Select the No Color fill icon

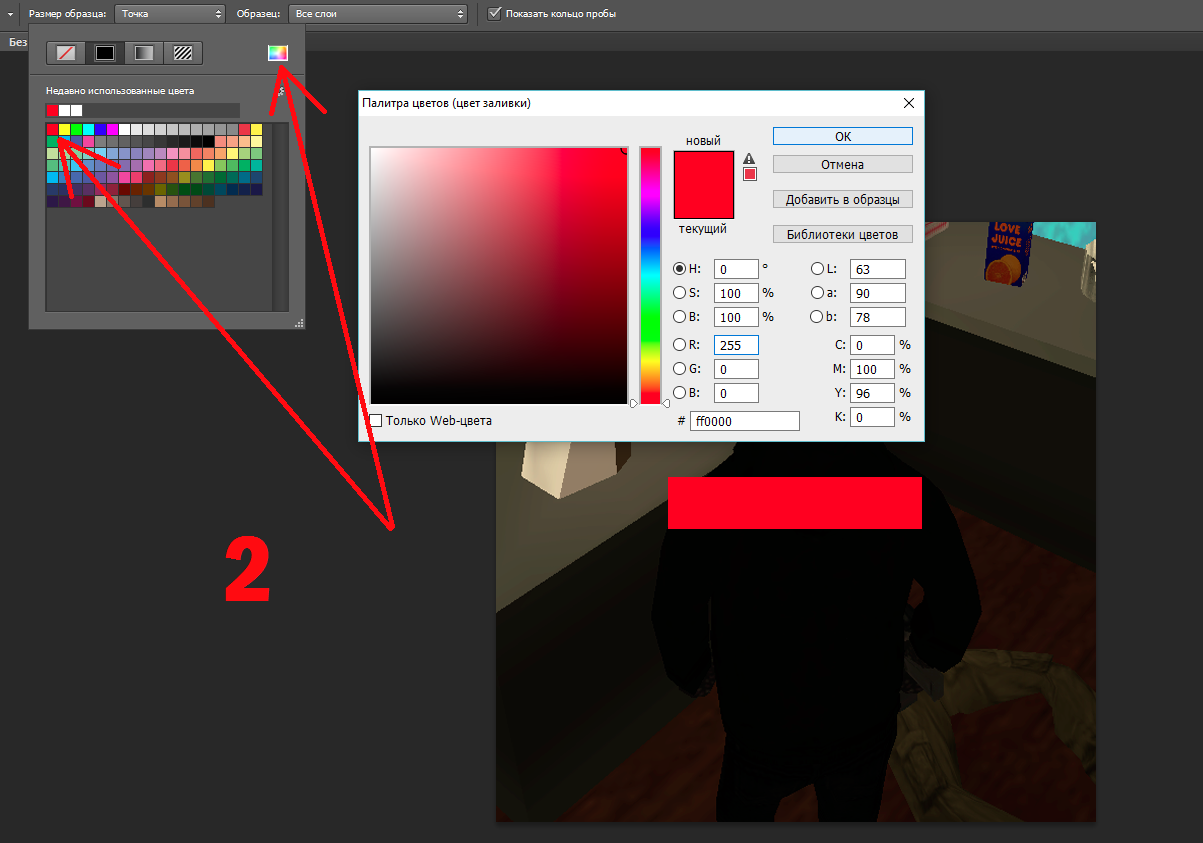[x=66, y=53]
